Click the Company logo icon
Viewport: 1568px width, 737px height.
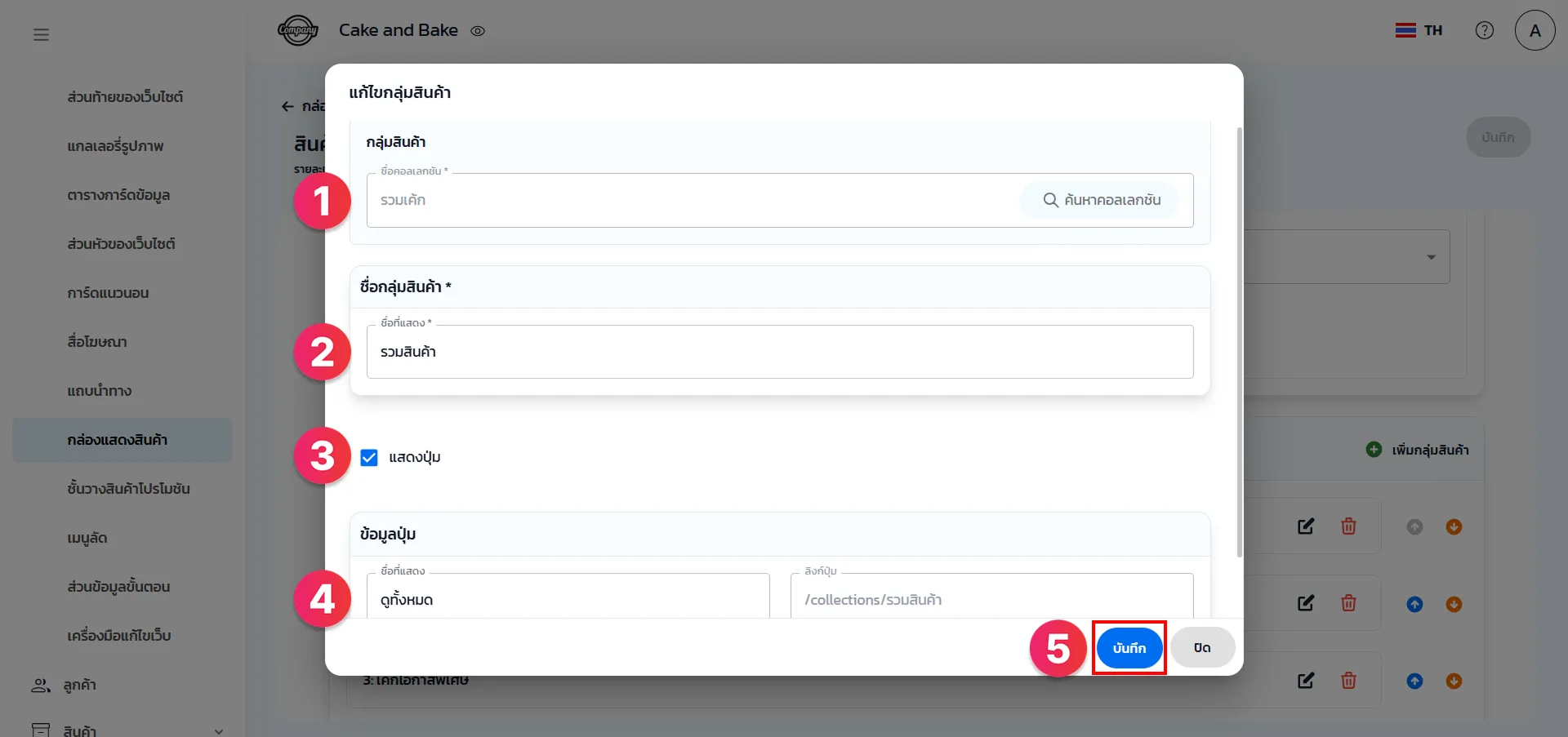click(x=297, y=30)
